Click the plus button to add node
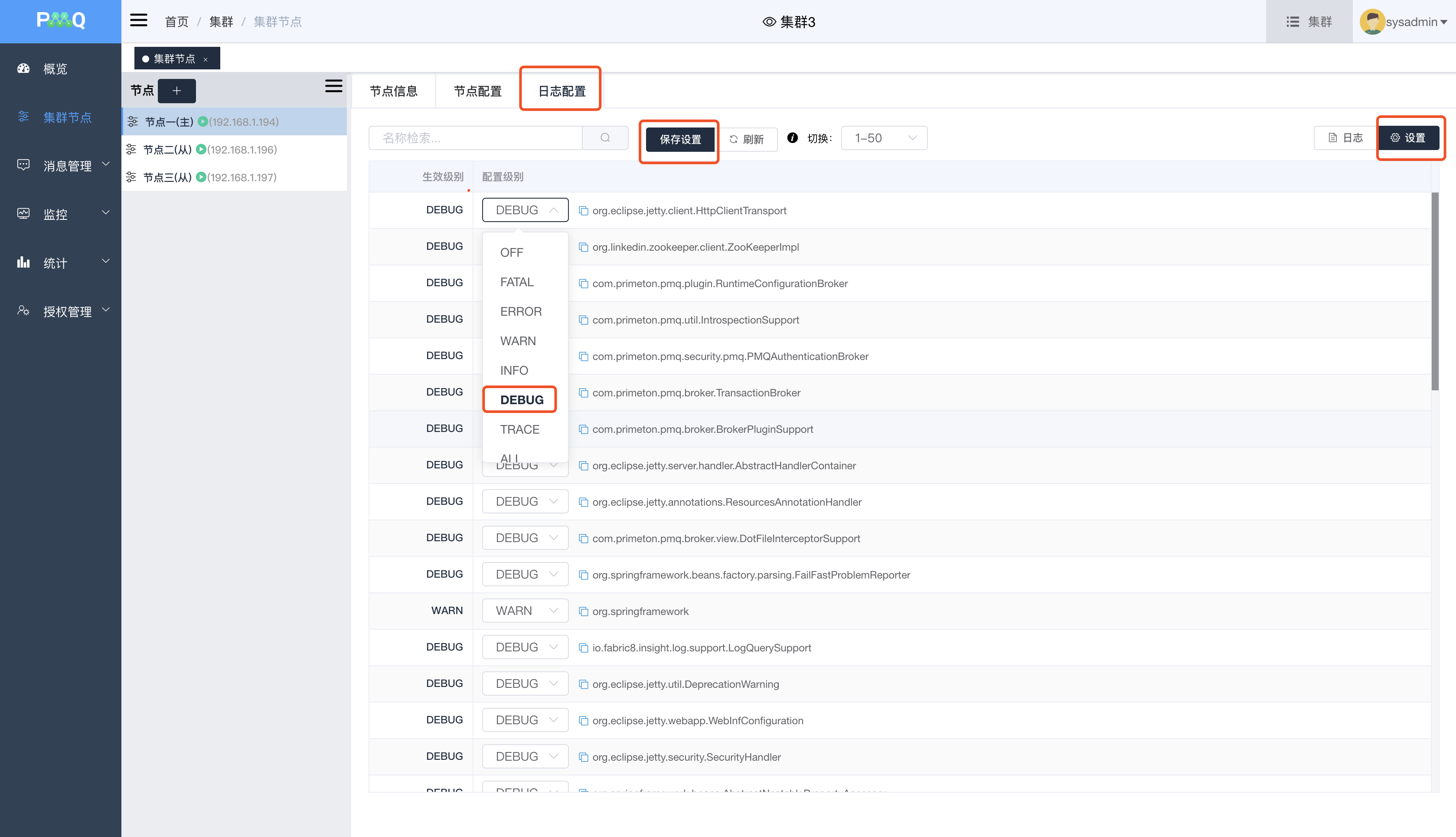This screenshot has height=837, width=1456. tap(176, 91)
